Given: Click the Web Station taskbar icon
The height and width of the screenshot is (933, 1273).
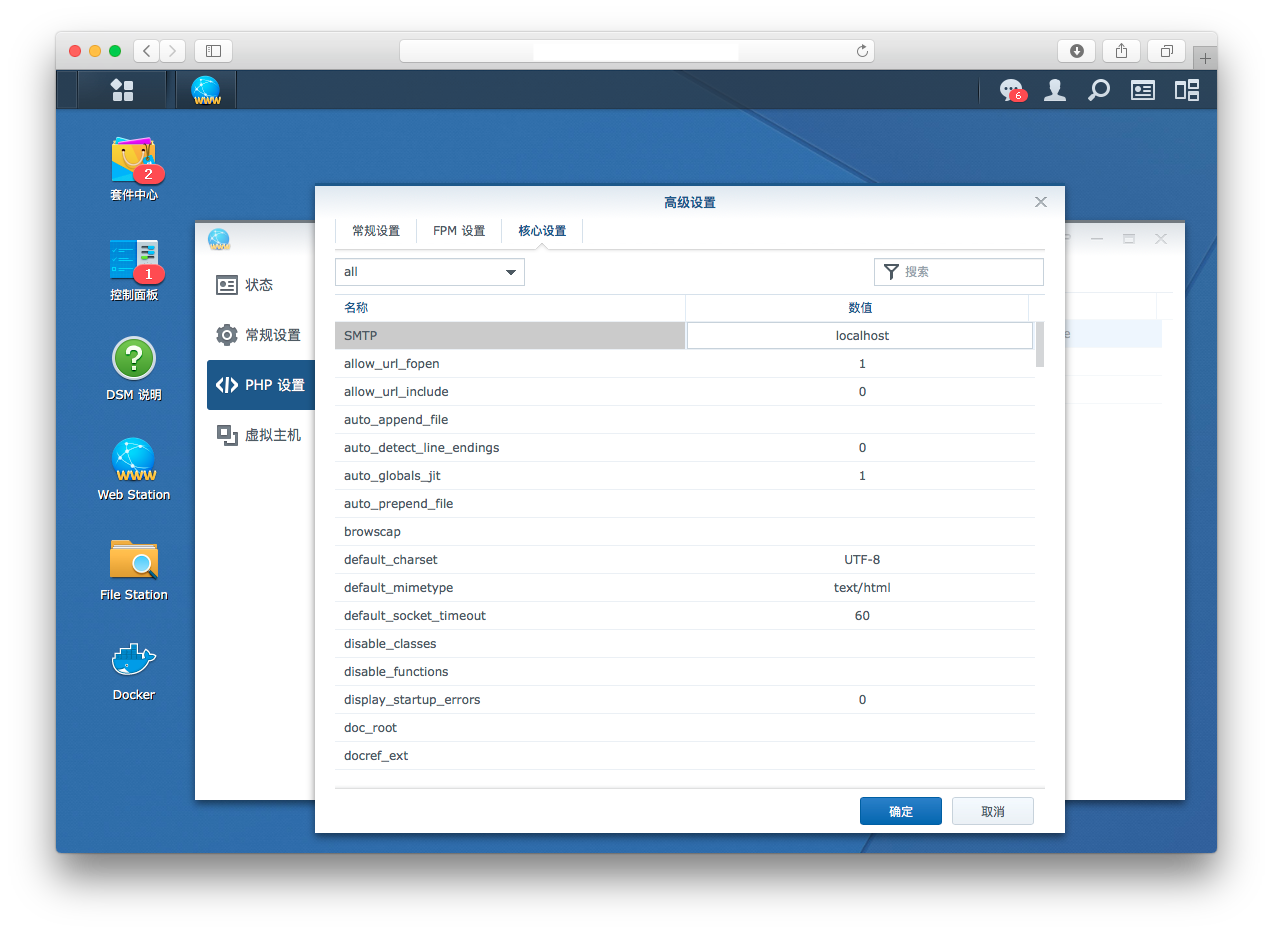Looking at the screenshot, I should [207, 90].
